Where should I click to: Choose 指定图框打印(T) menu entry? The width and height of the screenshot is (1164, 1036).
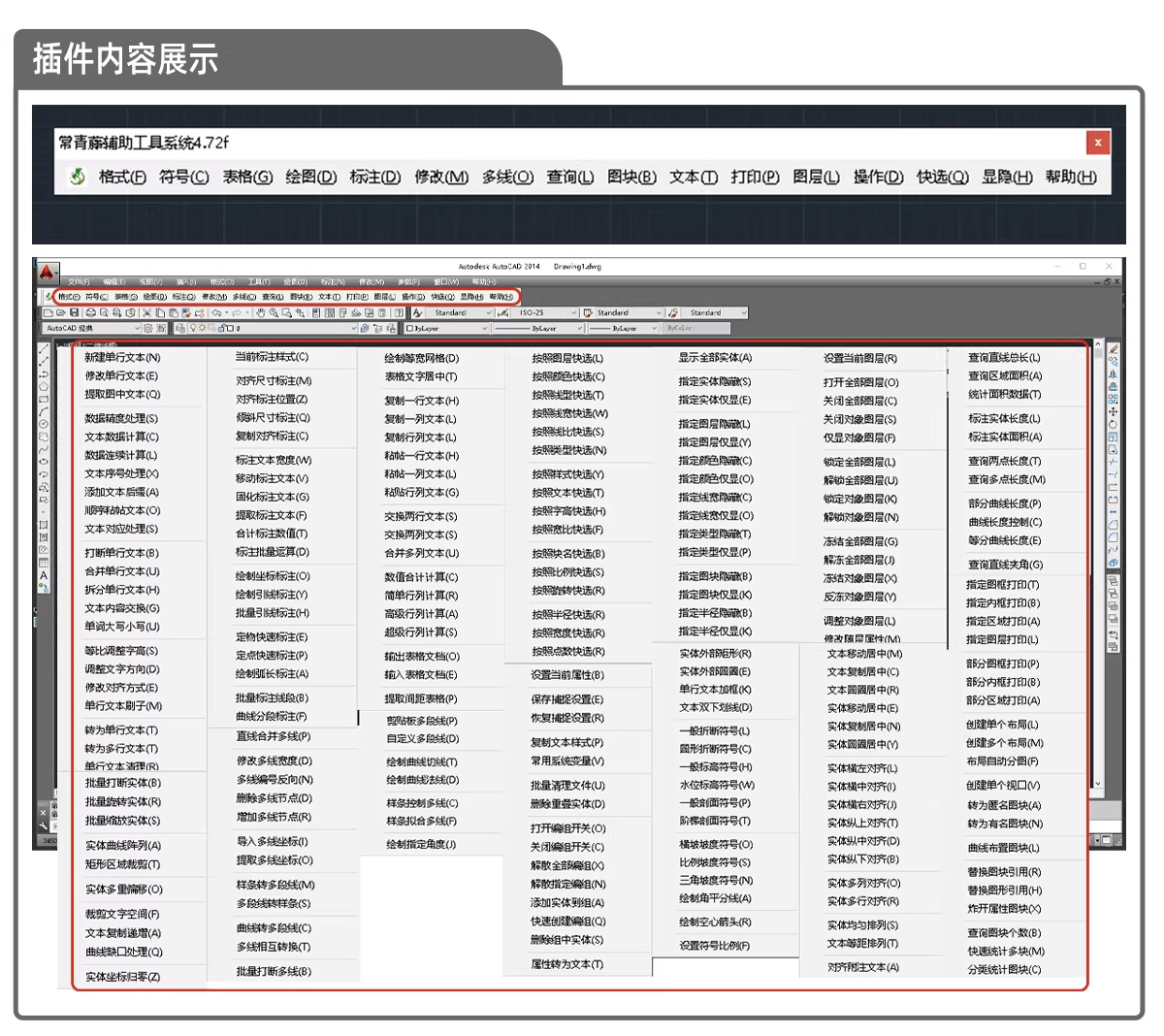point(1002,585)
